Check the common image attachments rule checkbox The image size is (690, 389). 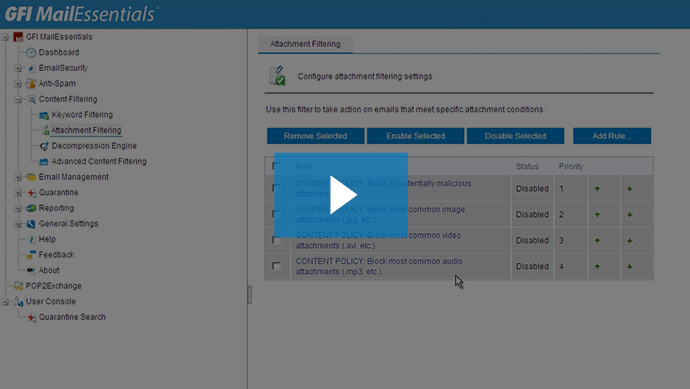(x=276, y=214)
